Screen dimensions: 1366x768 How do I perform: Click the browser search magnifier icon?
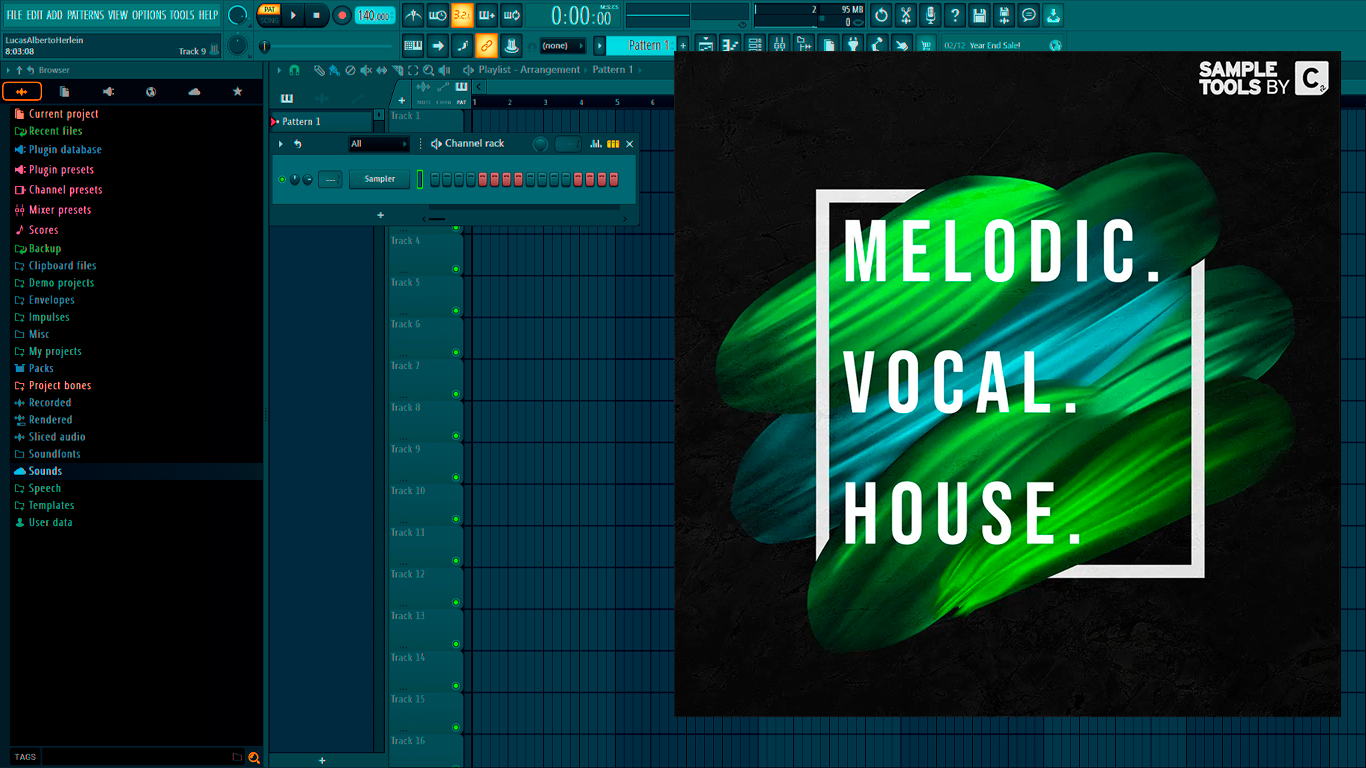point(254,758)
